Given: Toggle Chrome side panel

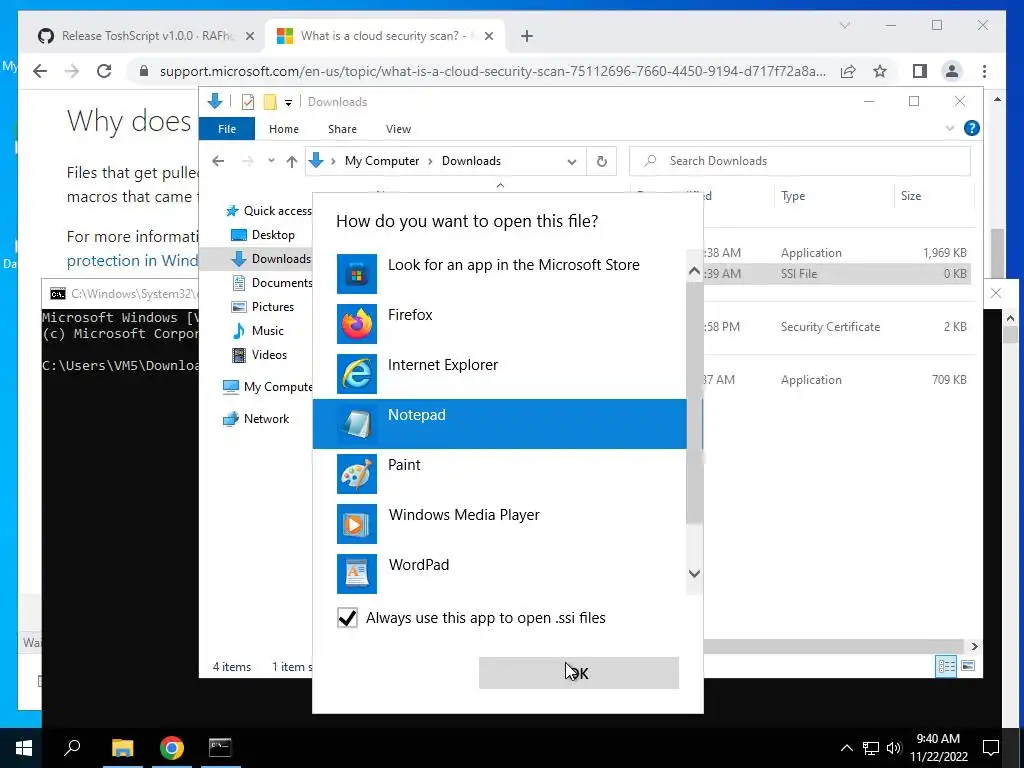Looking at the screenshot, I should coord(920,71).
